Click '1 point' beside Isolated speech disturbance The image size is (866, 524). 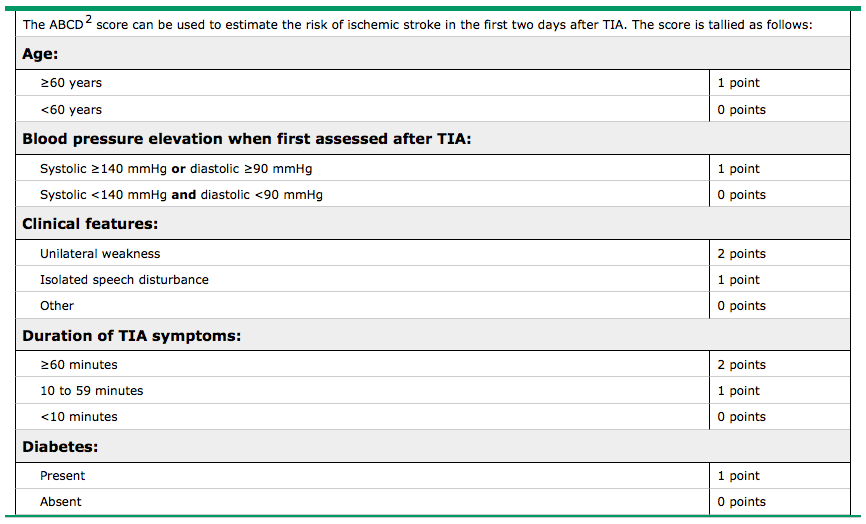pos(738,280)
